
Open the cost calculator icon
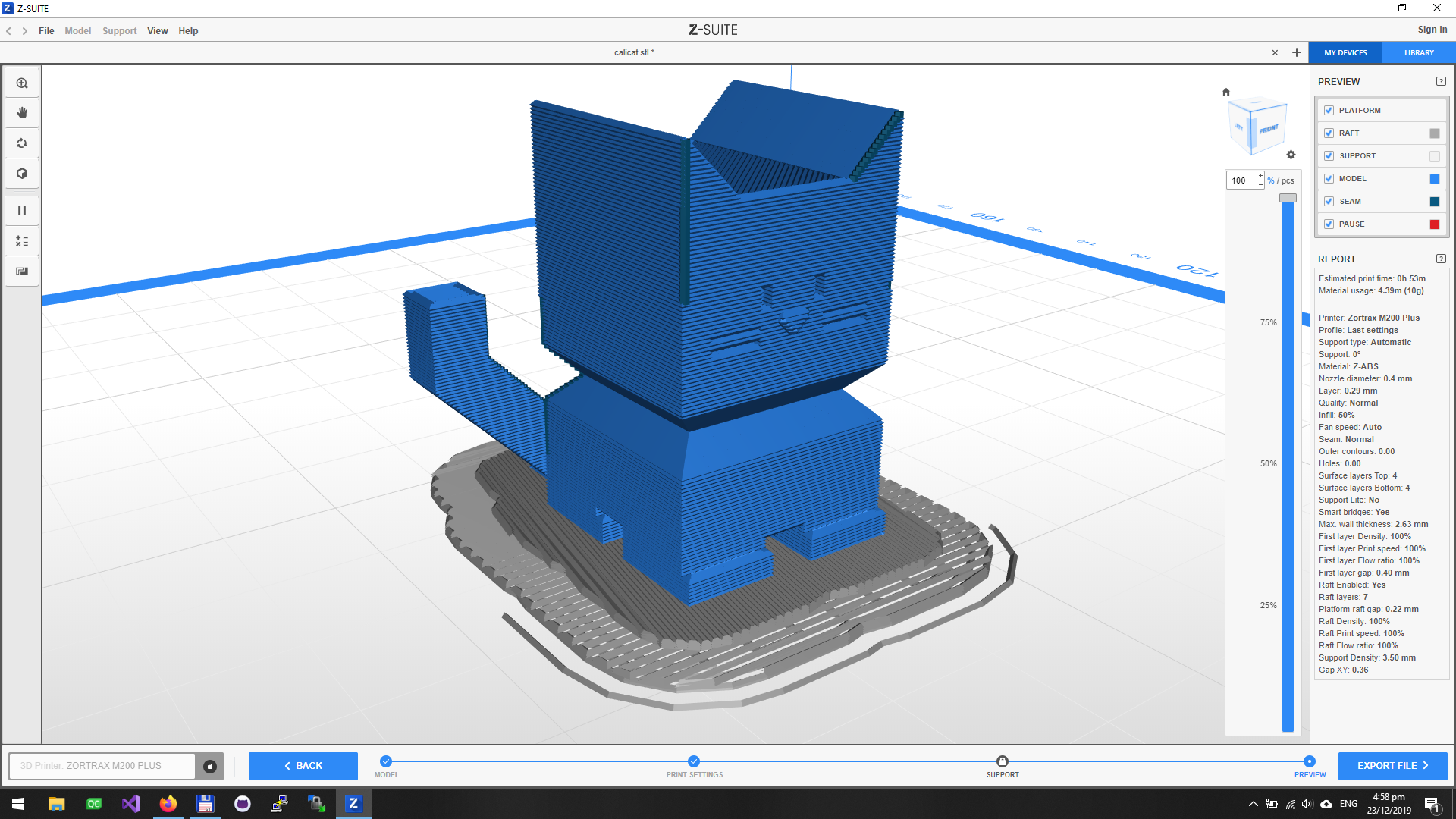pos(22,241)
